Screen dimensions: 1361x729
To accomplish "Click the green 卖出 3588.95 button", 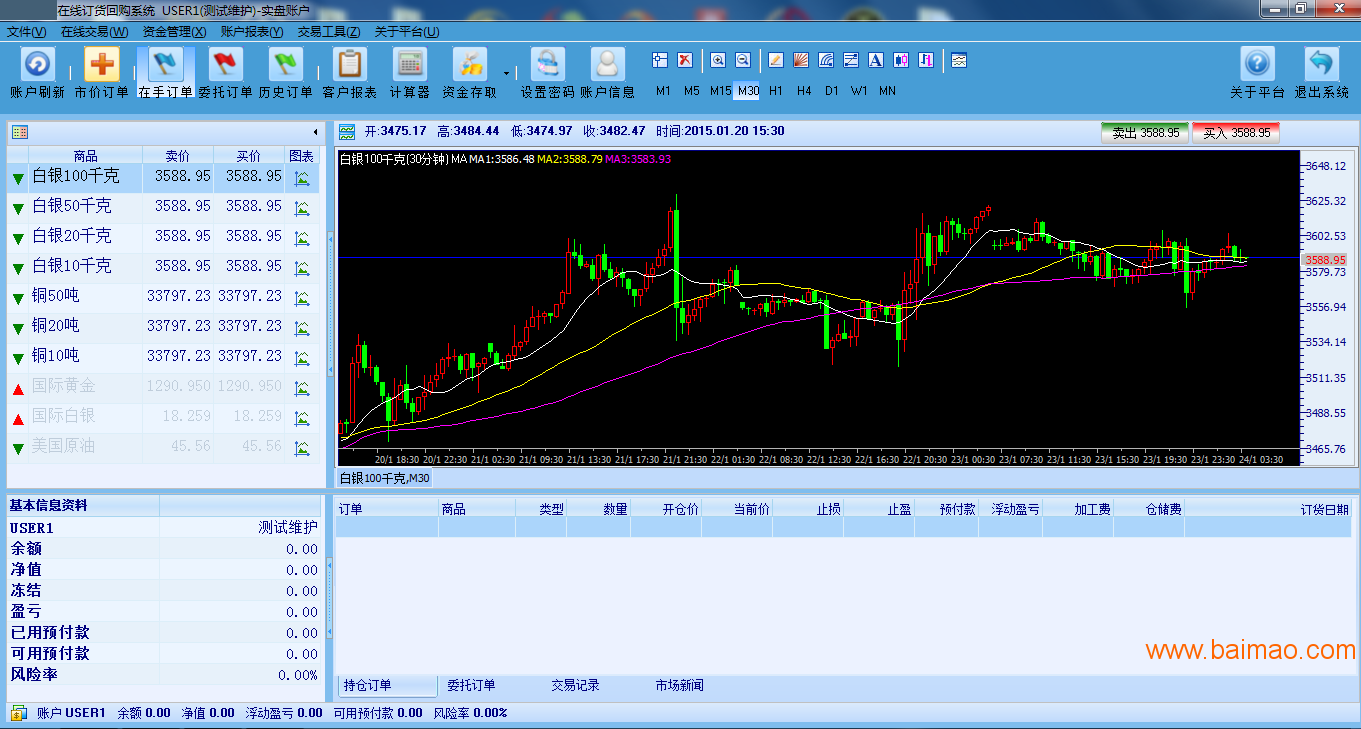I will [x=1144, y=133].
